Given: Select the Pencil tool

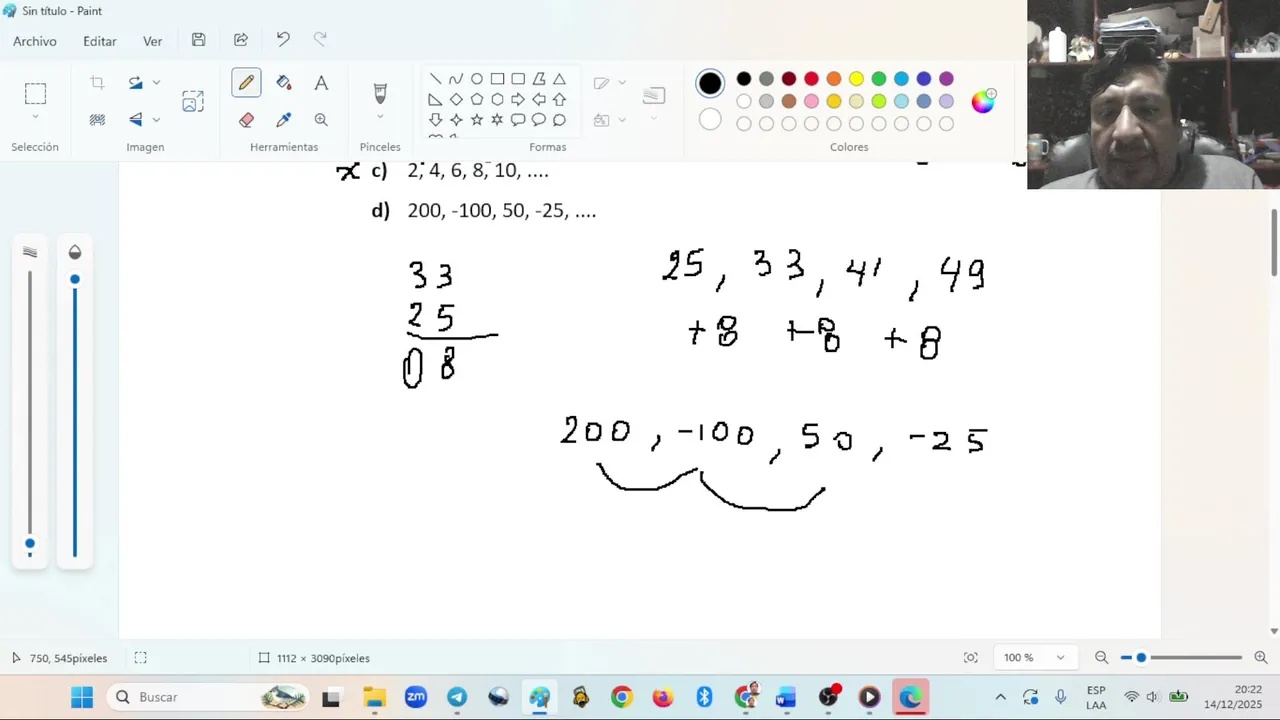Looking at the screenshot, I should pyautogui.click(x=246, y=83).
